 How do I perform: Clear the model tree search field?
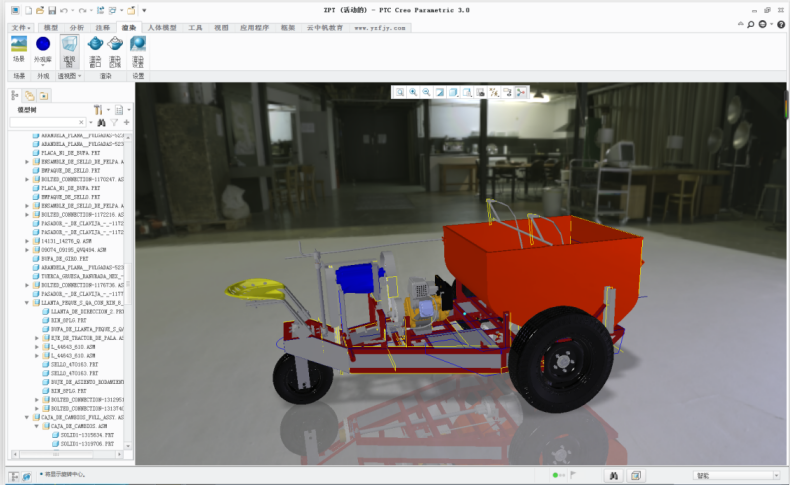81,122
